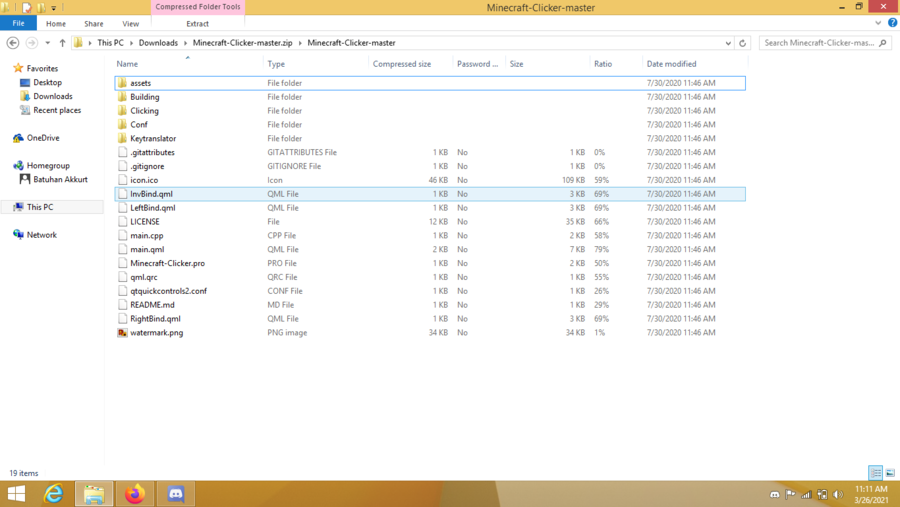Viewport: 900px width, 507px height.
Task: Select Favorites in the navigation pane
Action: click(42, 68)
